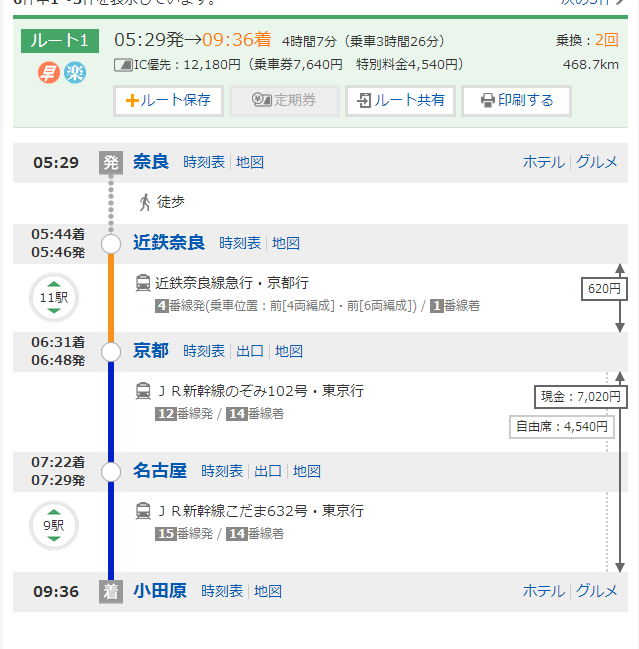
Task: Click the 着 arrival marker icon
Action: coord(111,592)
